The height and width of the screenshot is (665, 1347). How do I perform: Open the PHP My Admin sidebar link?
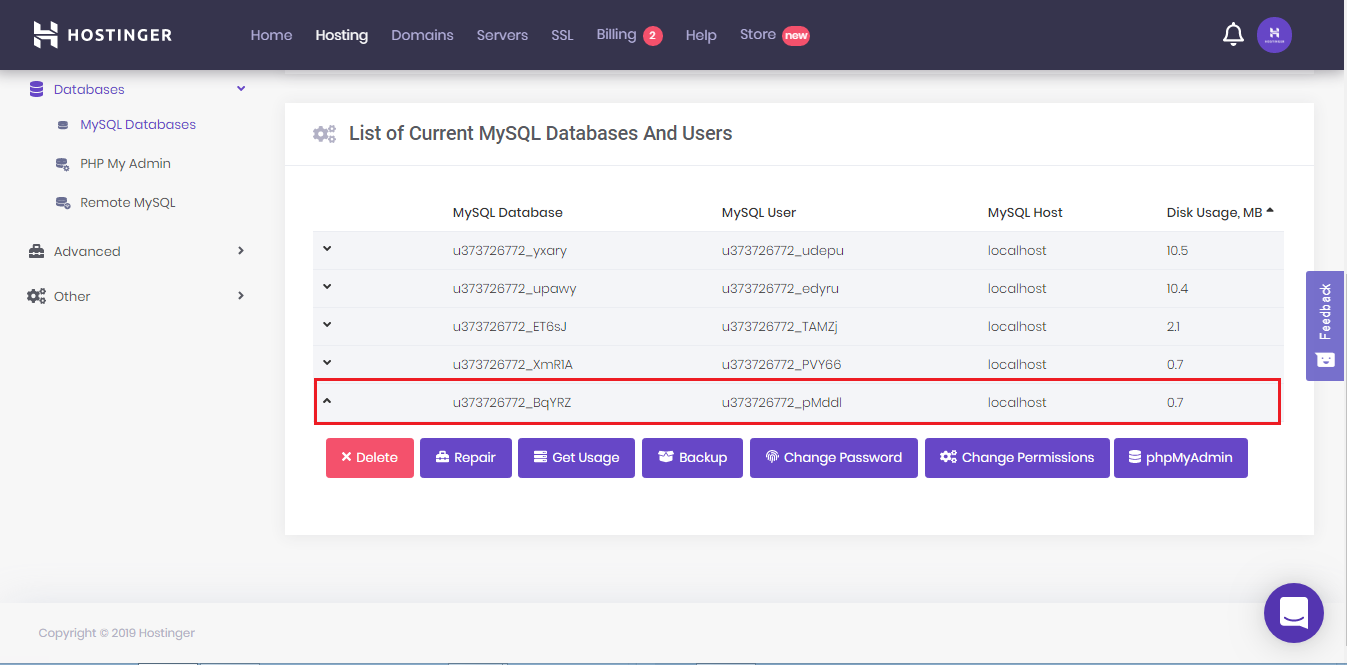coord(125,164)
